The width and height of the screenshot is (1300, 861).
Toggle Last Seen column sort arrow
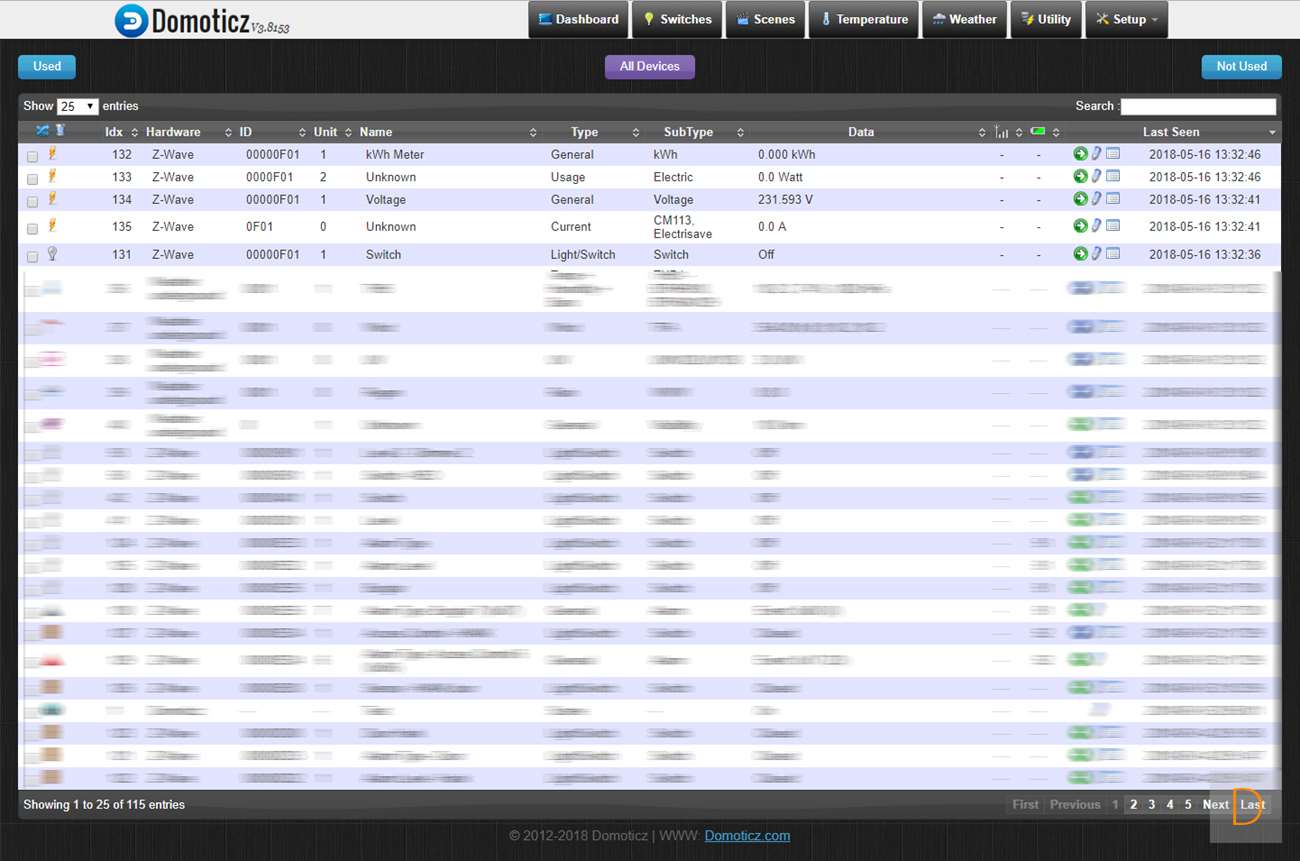click(1272, 133)
